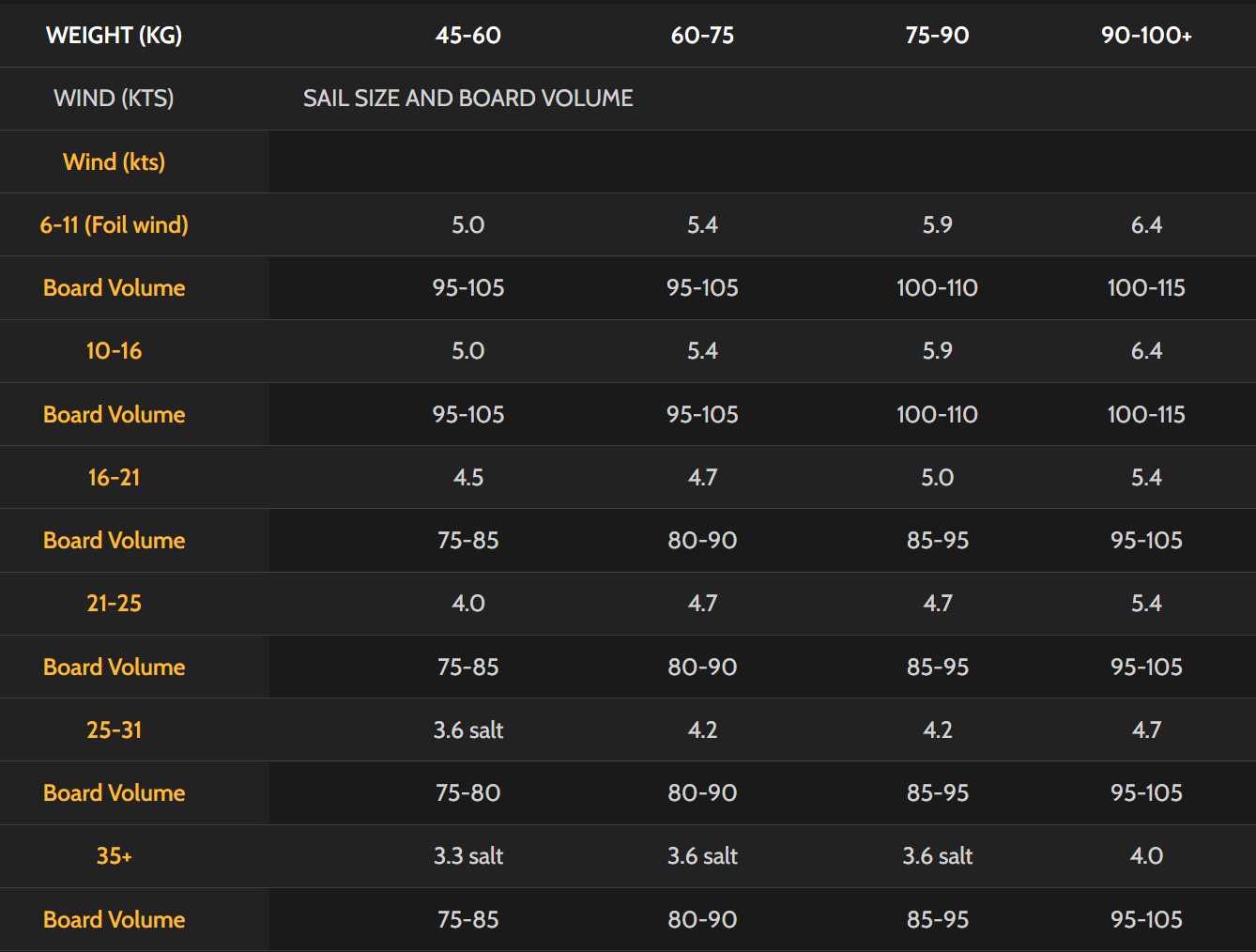Click the 90-100+ weight column header
The image size is (1256, 952).
pos(1146,36)
